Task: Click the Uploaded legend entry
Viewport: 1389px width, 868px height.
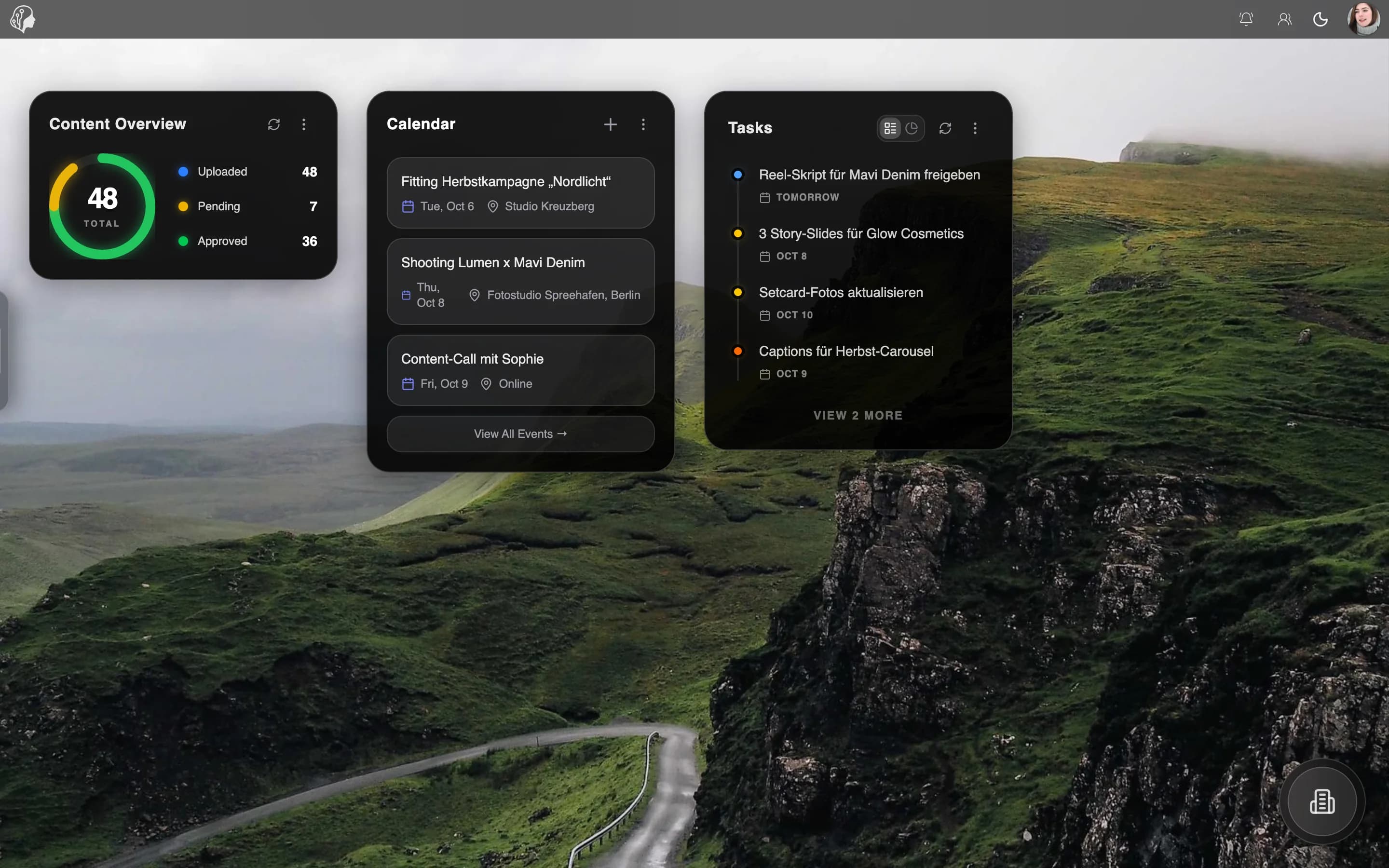Action: (247, 172)
